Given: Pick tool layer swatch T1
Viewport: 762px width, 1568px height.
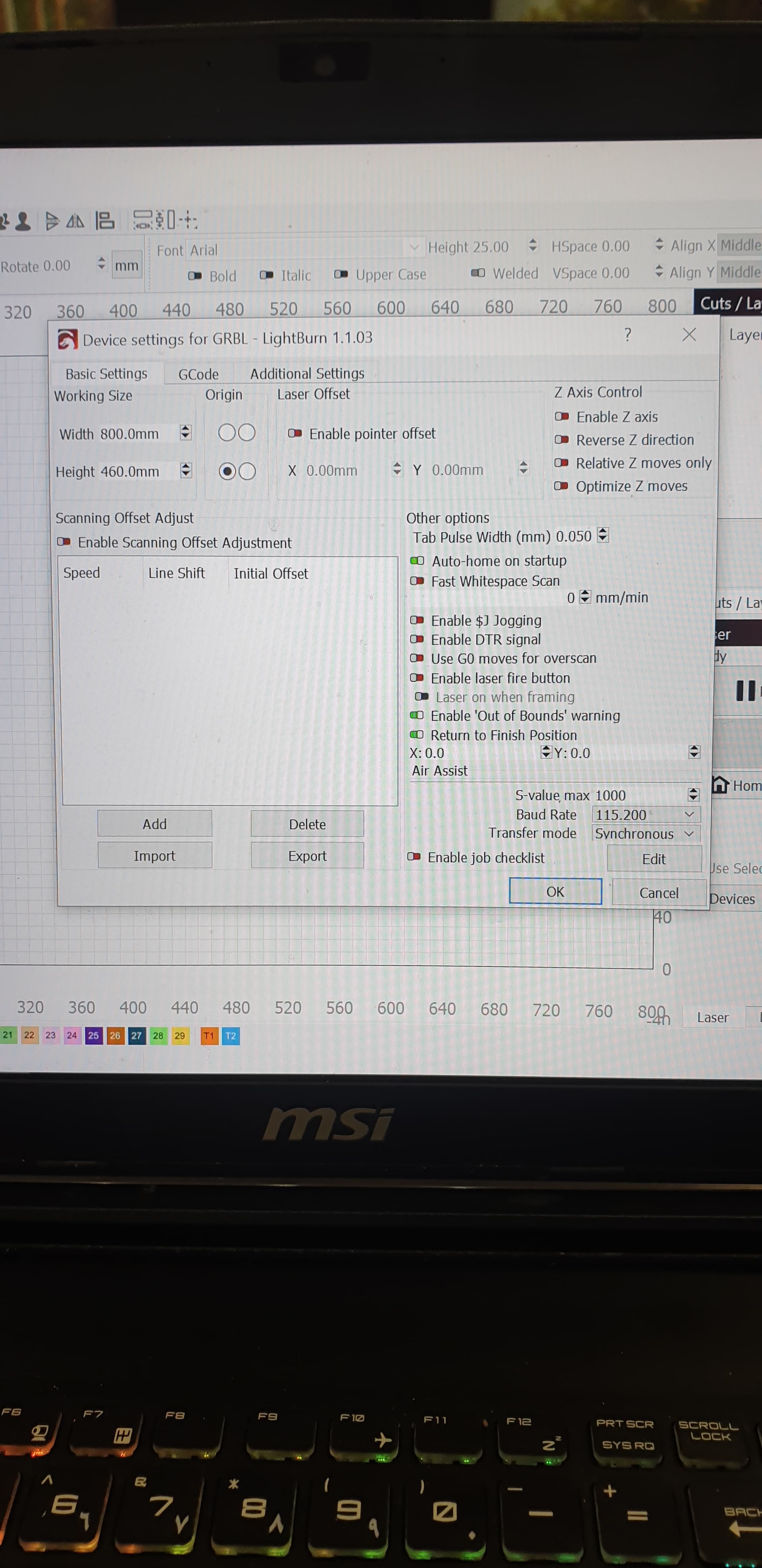Looking at the screenshot, I should click(x=209, y=1036).
